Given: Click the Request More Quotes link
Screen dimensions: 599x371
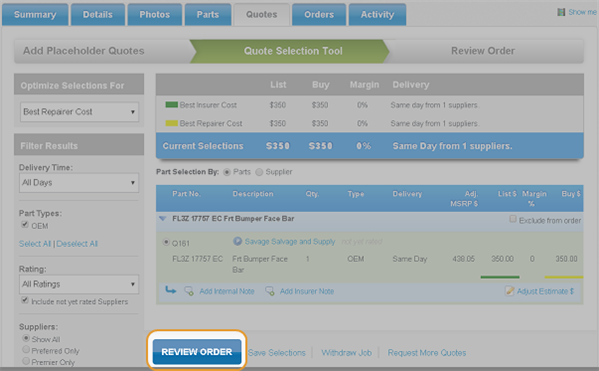Looking at the screenshot, I should pyautogui.click(x=427, y=353).
